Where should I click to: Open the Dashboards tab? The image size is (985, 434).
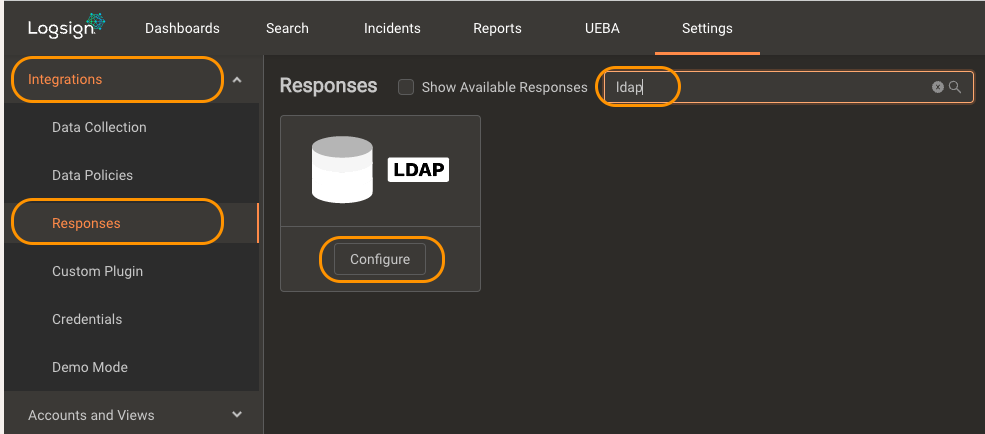point(182,28)
